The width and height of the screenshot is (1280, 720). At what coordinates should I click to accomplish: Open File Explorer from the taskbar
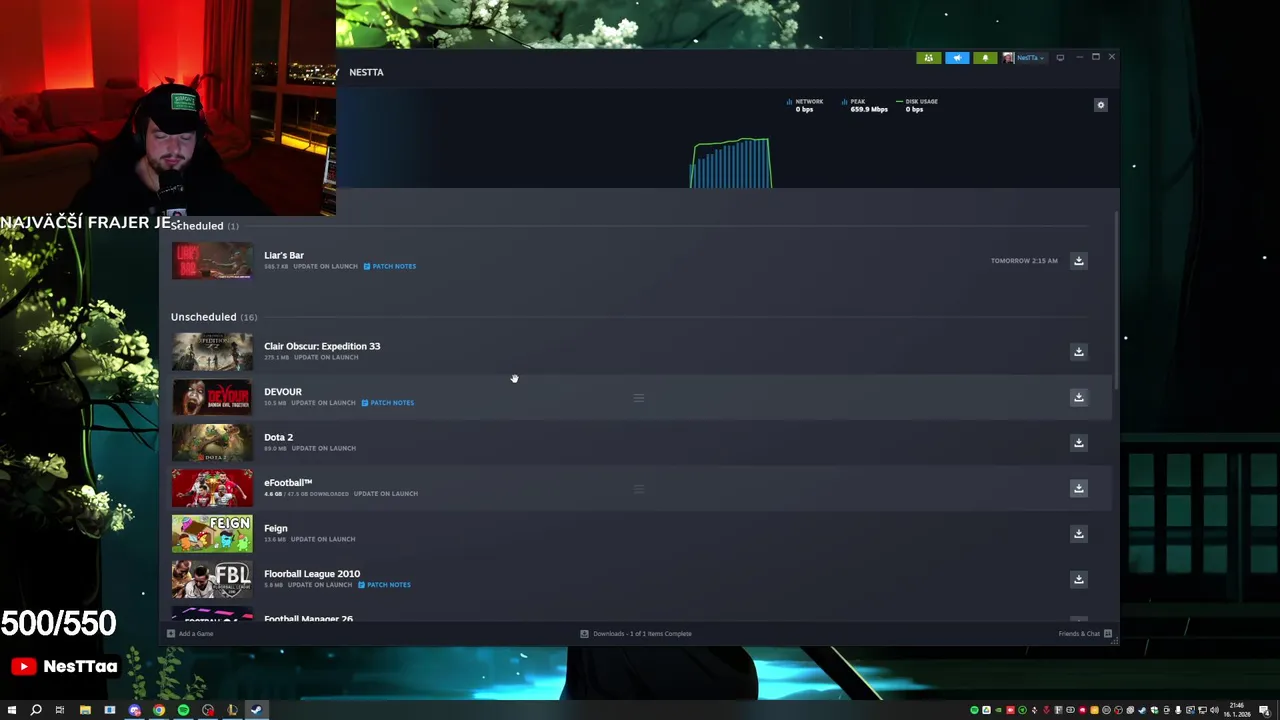click(85, 710)
